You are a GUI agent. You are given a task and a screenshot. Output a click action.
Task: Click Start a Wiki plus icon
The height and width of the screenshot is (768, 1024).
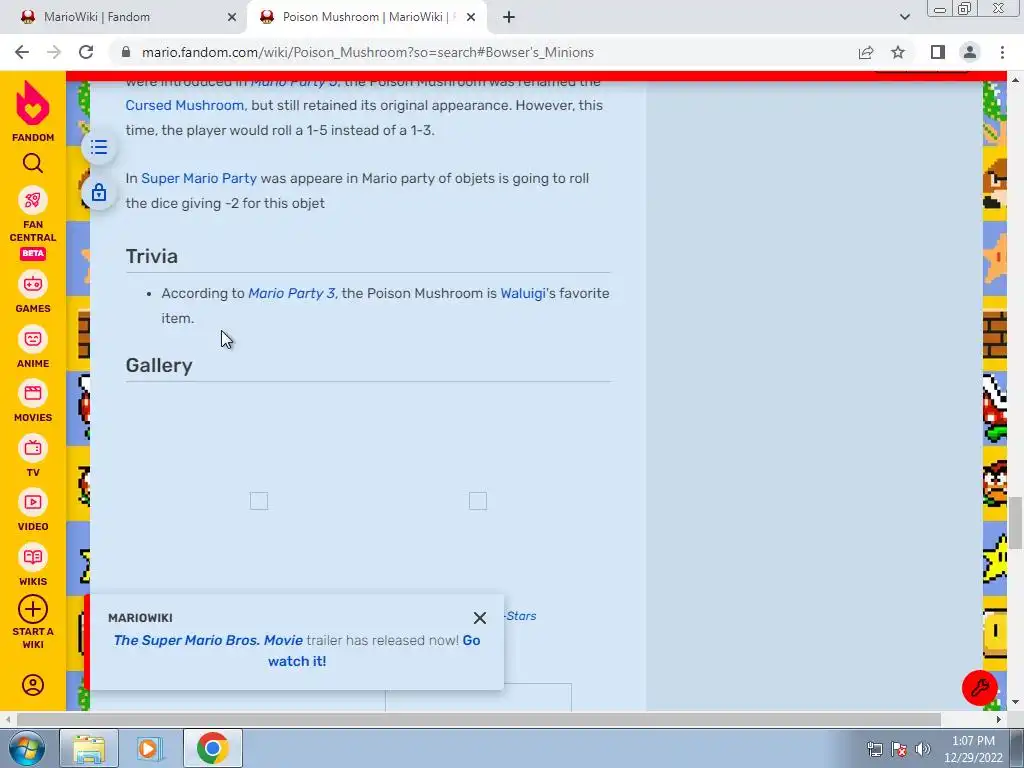(x=33, y=609)
